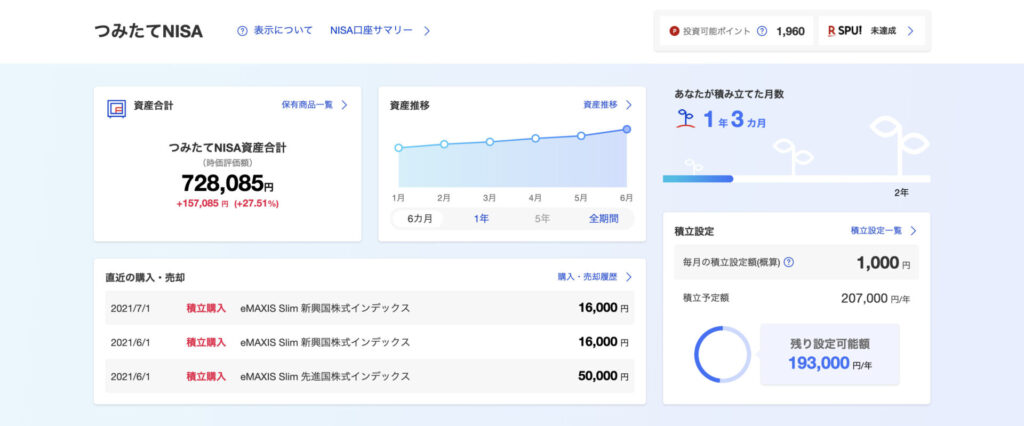
Task: Click the help icon beside 表示について
Action: [x=242, y=31]
